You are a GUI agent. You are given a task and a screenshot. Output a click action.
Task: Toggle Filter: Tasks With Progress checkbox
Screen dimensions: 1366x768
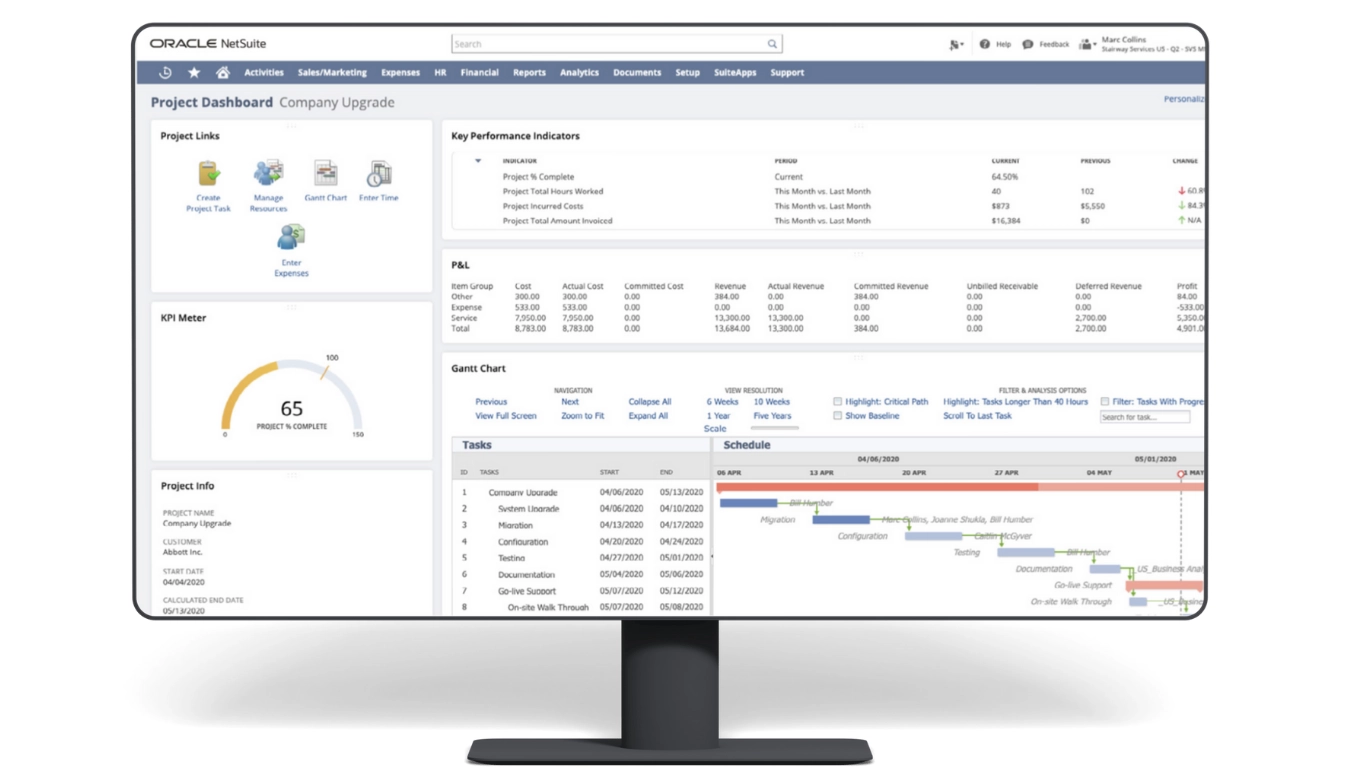pos(1105,402)
